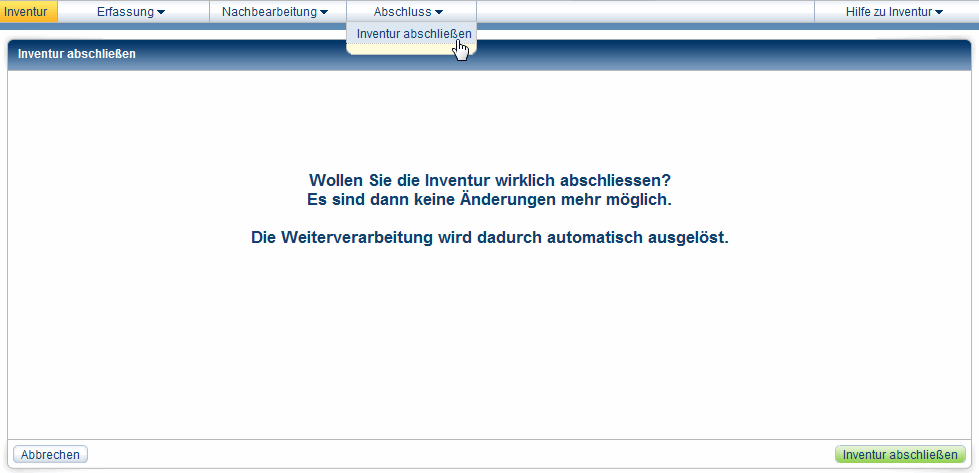
Task: Click the Abschluss menu label
Action: tap(403, 12)
